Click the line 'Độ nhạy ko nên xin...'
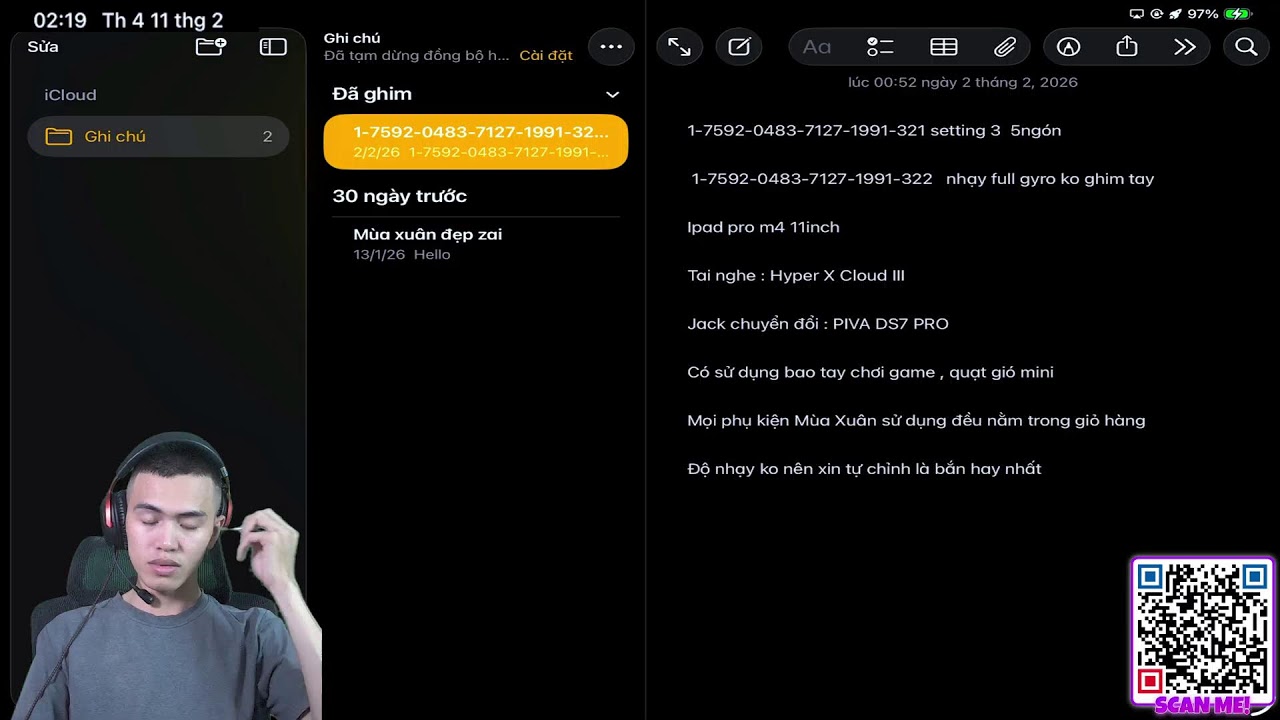The width and height of the screenshot is (1280, 720). [x=864, y=469]
